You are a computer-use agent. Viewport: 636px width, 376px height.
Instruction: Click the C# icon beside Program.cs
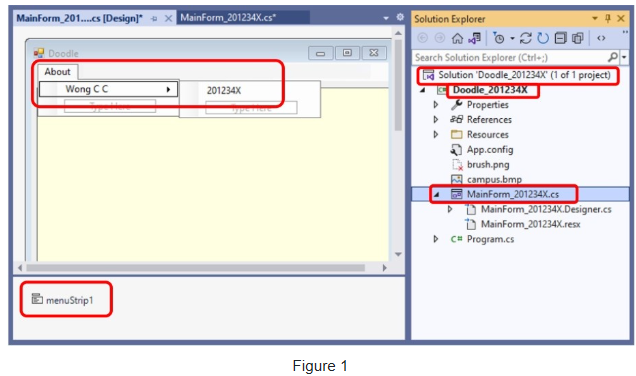click(x=456, y=239)
